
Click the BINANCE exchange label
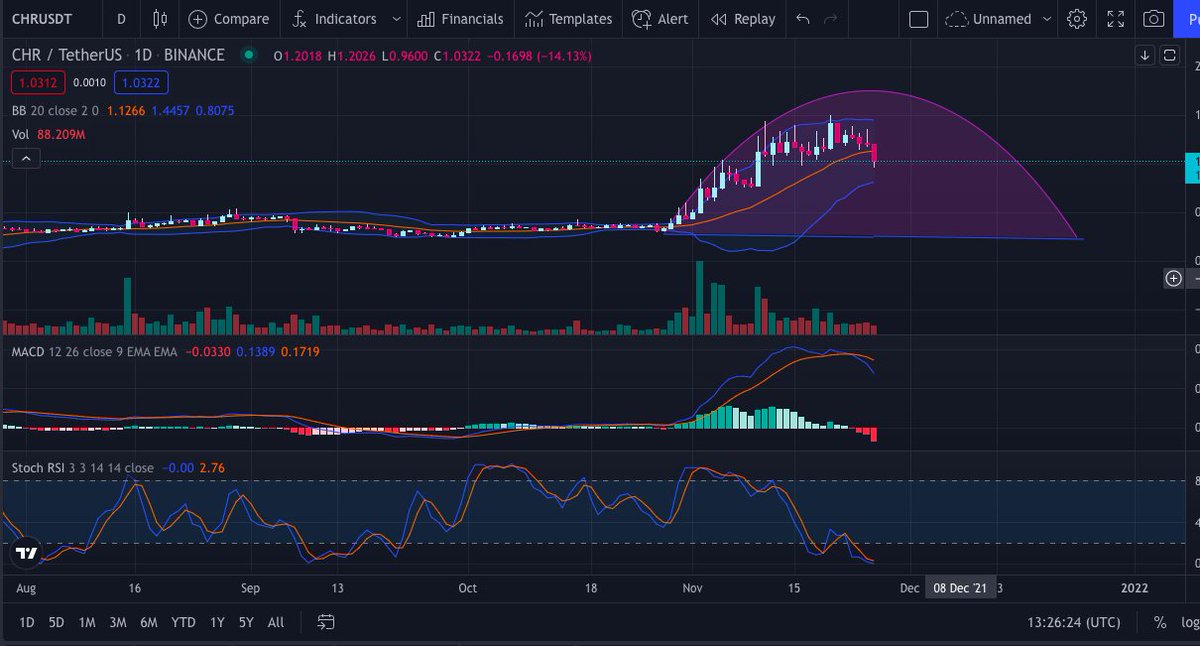[194, 56]
